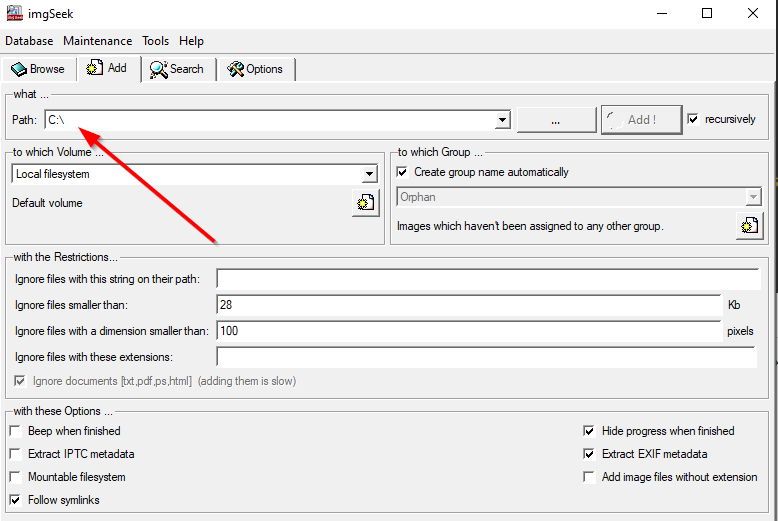Toggle the recursively checkbox
778x521 pixels.
693,119
